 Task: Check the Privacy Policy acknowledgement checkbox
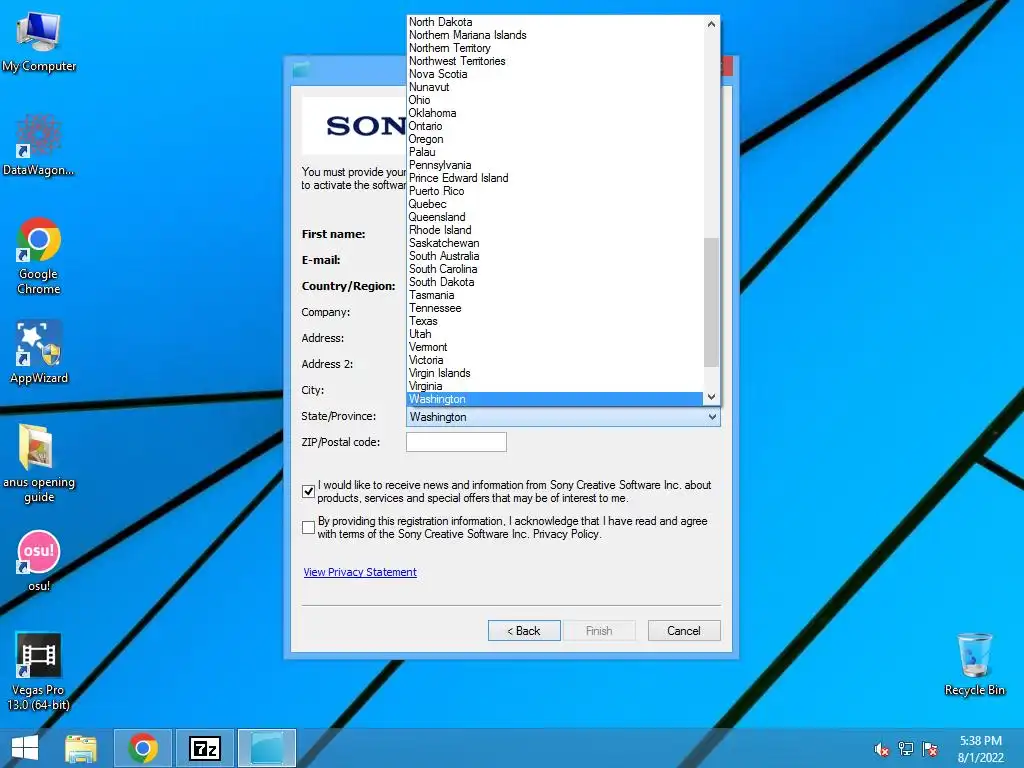pyautogui.click(x=309, y=527)
